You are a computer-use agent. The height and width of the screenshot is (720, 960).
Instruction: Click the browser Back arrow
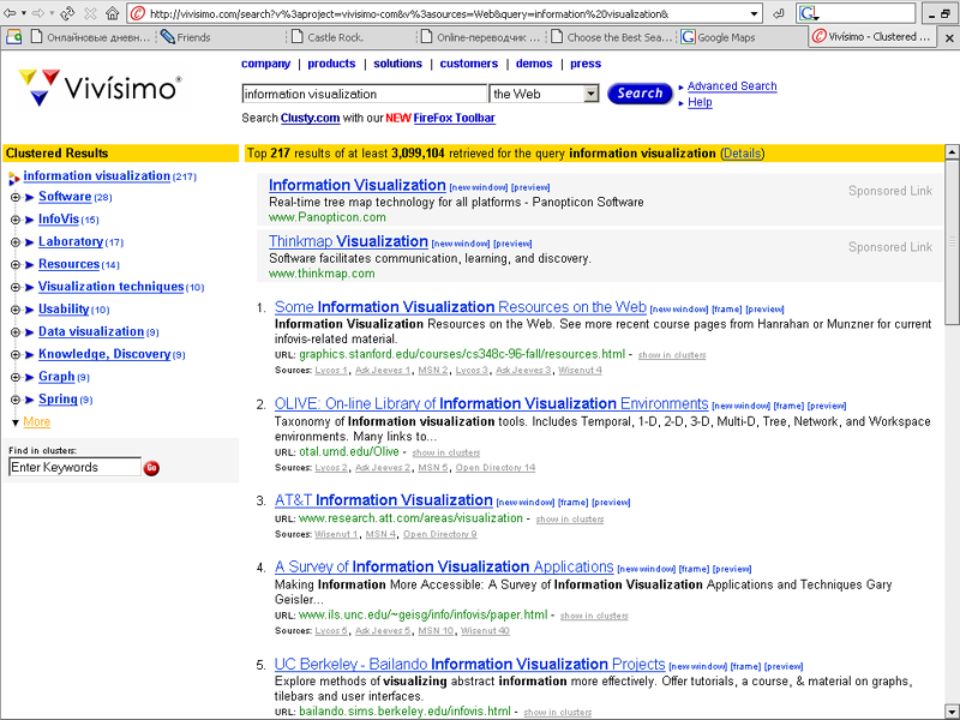tap(10, 13)
